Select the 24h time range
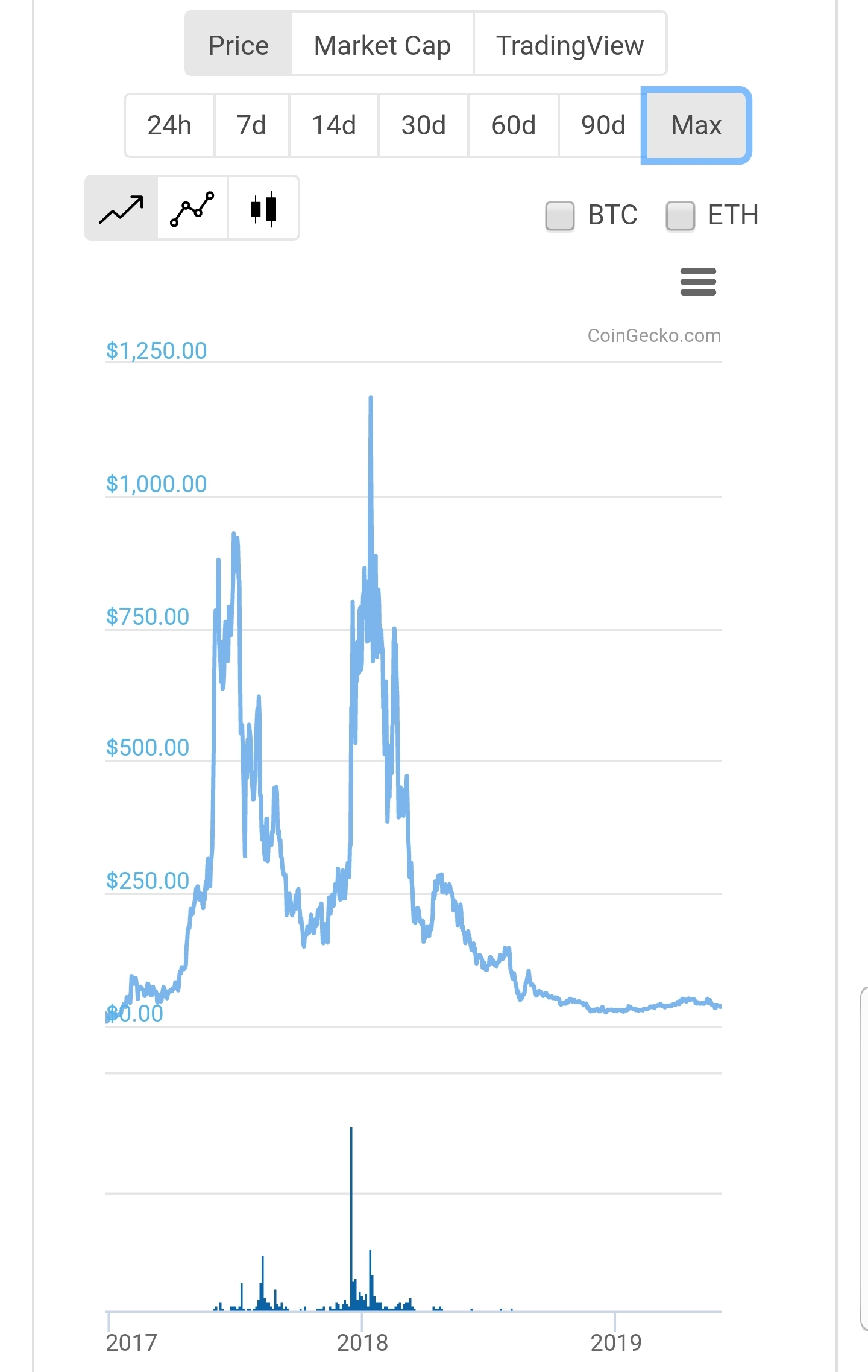 [169, 125]
